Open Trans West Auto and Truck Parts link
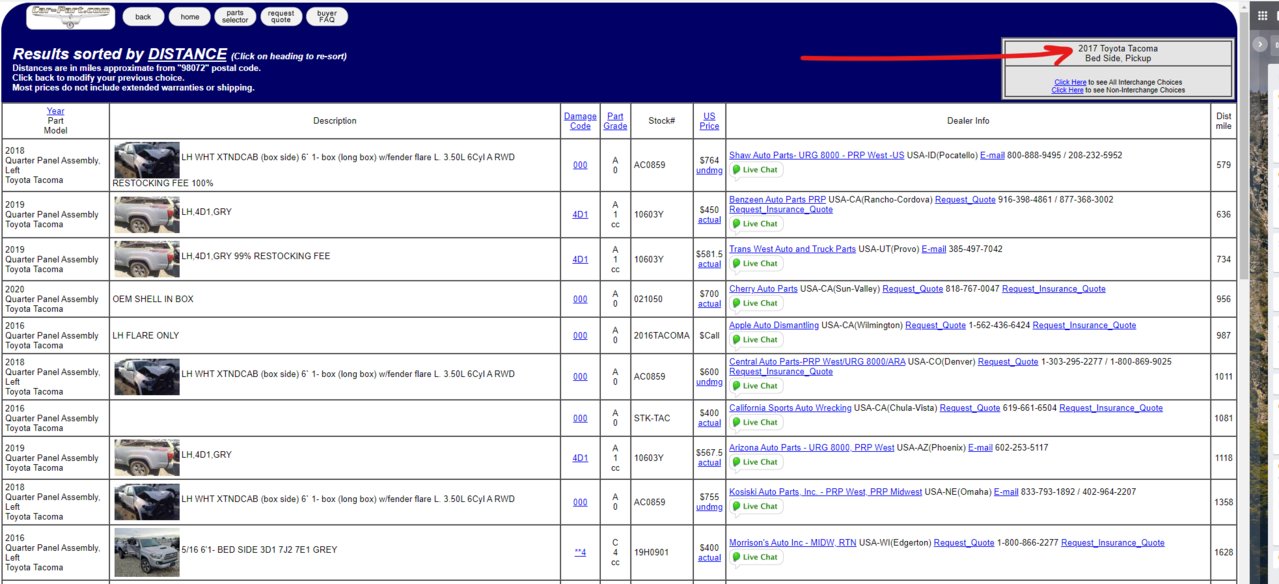 click(x=792, y=249)
